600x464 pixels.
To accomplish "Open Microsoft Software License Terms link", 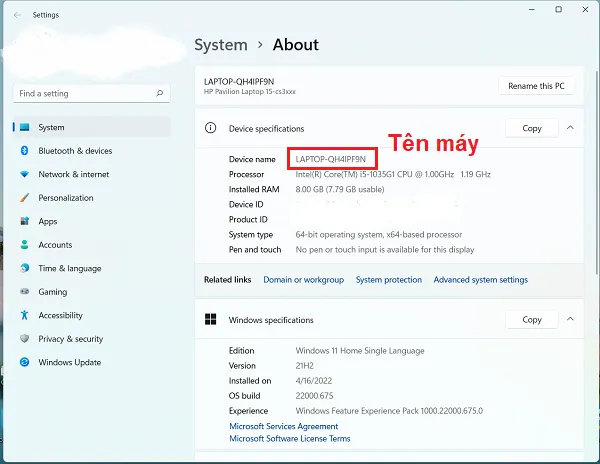I will (x=289, y=438).
